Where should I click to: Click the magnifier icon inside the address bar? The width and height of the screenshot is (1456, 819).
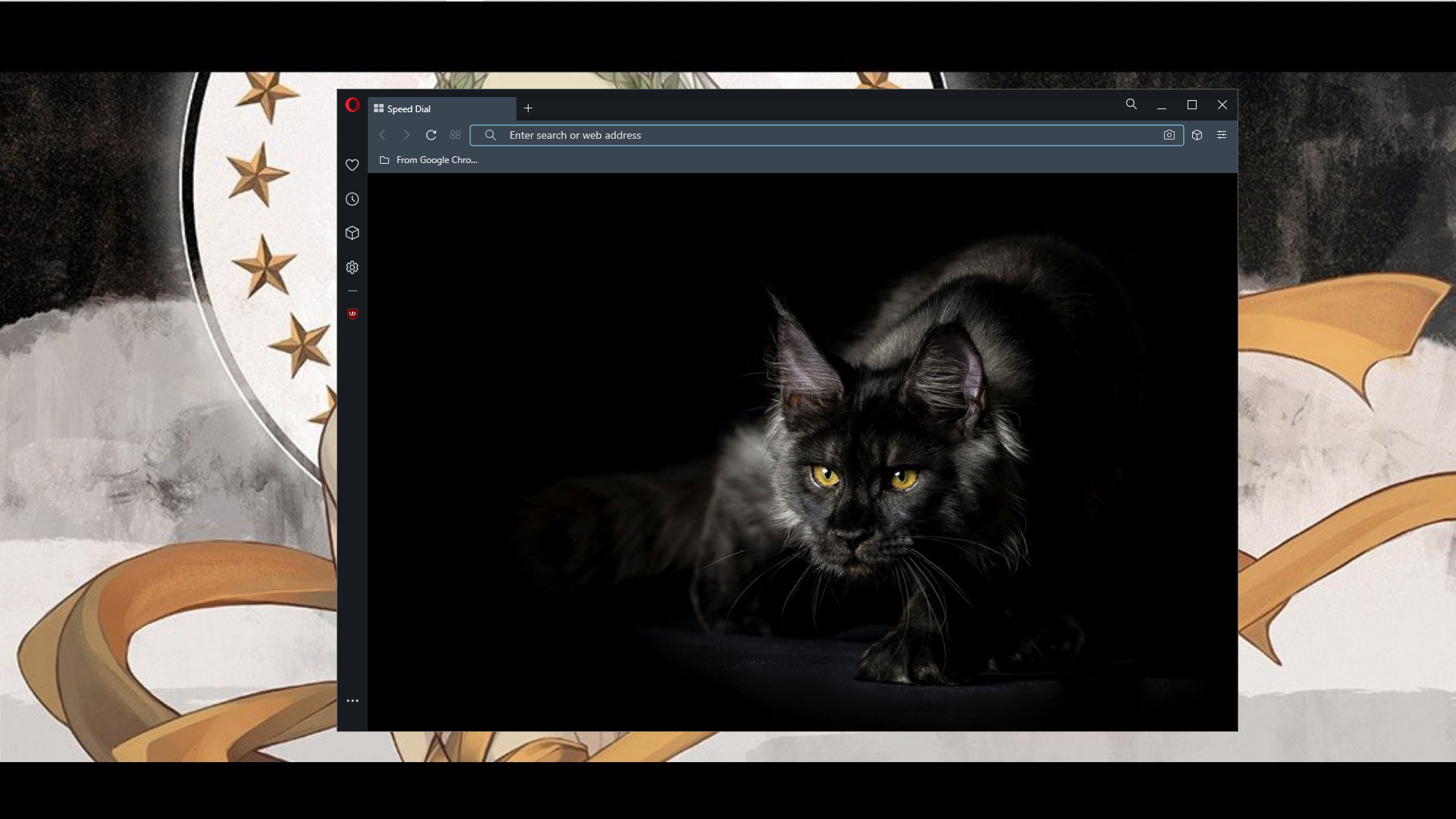pyautogui.click(x=491, y=135)
